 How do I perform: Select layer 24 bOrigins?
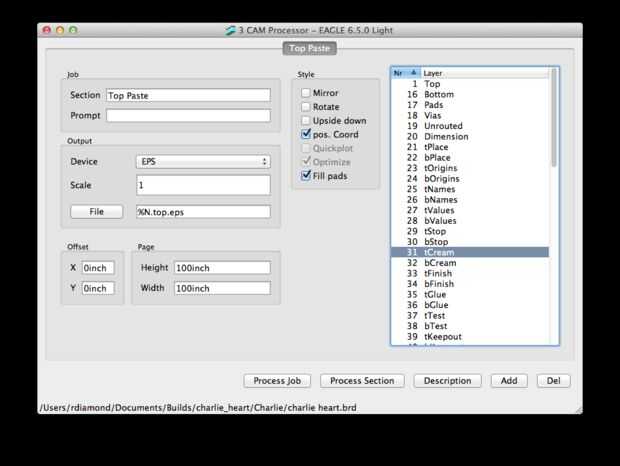pos(470,179)
